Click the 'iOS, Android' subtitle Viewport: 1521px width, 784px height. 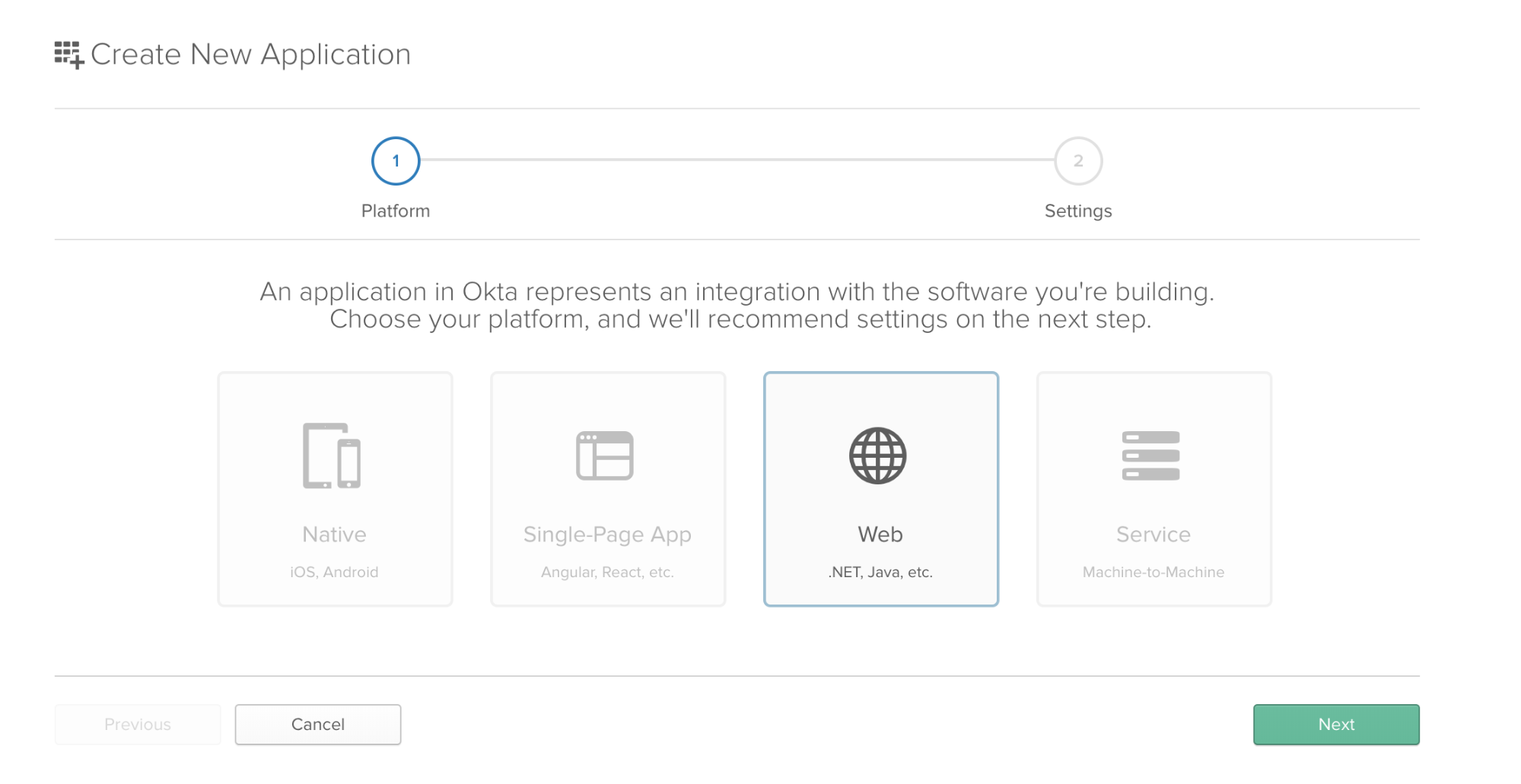(334, 572)
